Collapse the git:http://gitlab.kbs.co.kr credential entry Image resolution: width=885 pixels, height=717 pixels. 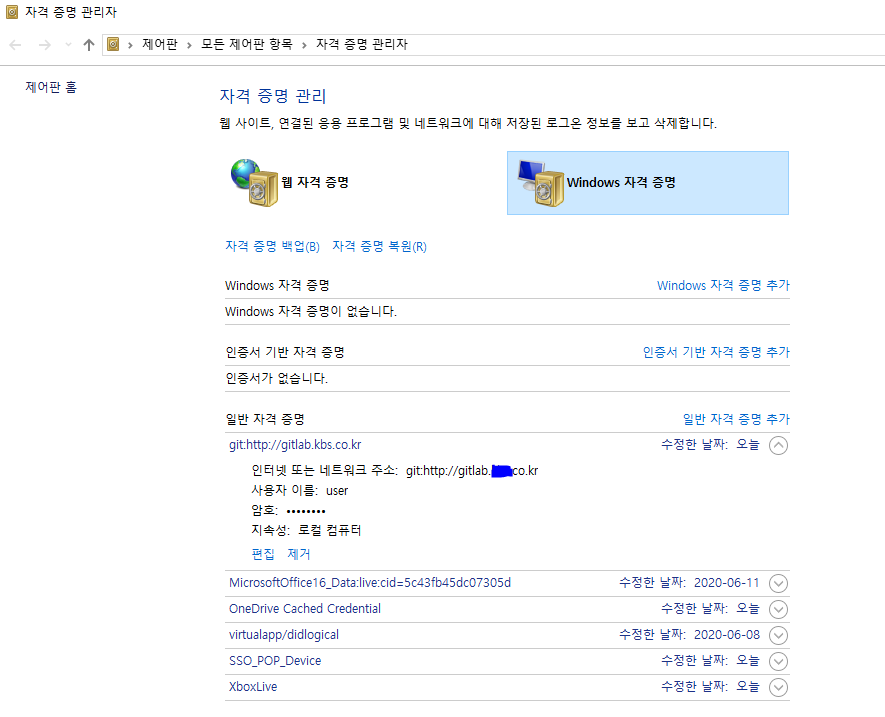tap(778, 445)
